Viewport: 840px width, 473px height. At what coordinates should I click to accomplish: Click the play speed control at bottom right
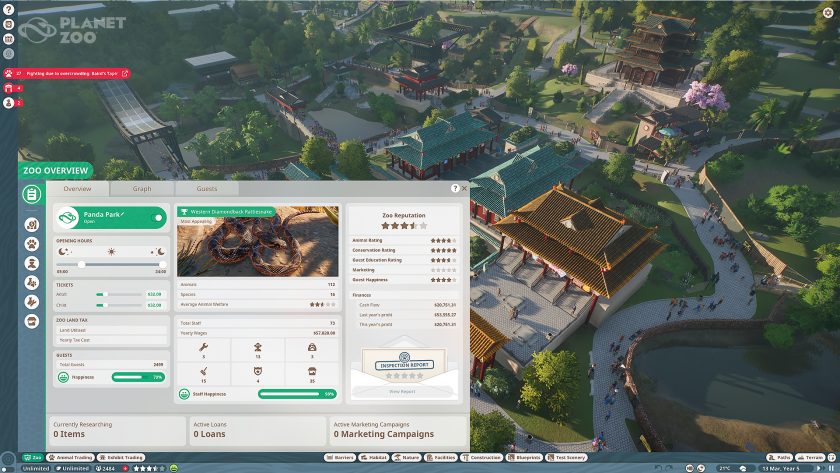point(819,468)
